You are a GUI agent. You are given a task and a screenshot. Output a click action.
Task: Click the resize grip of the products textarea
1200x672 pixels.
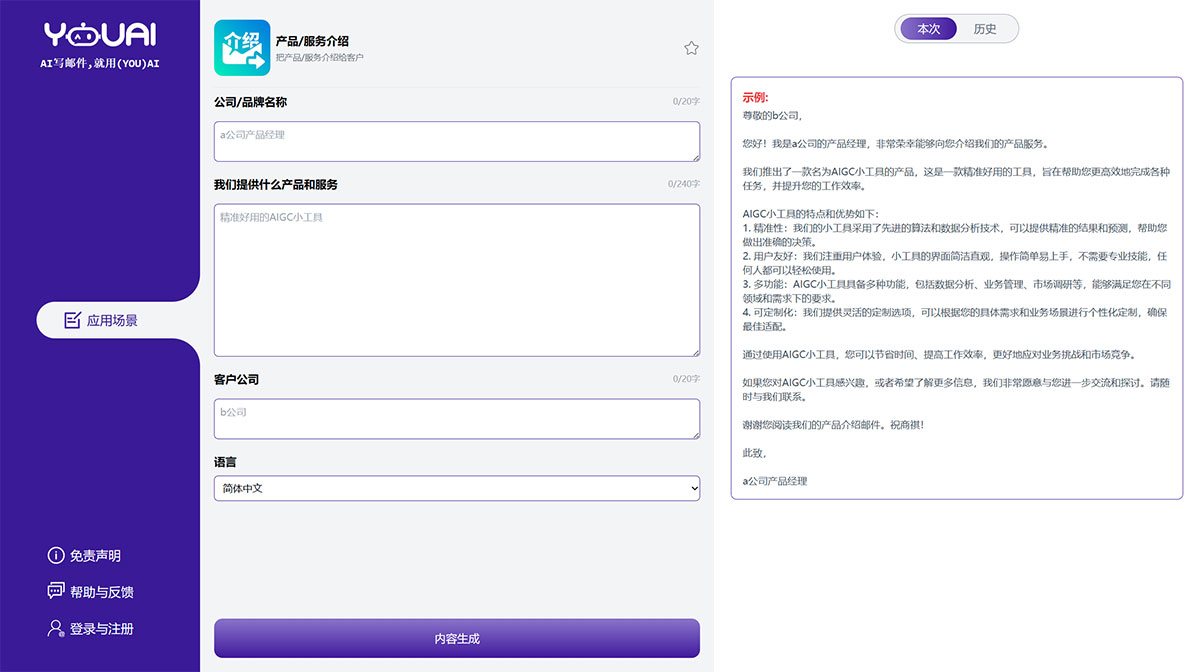694,351
